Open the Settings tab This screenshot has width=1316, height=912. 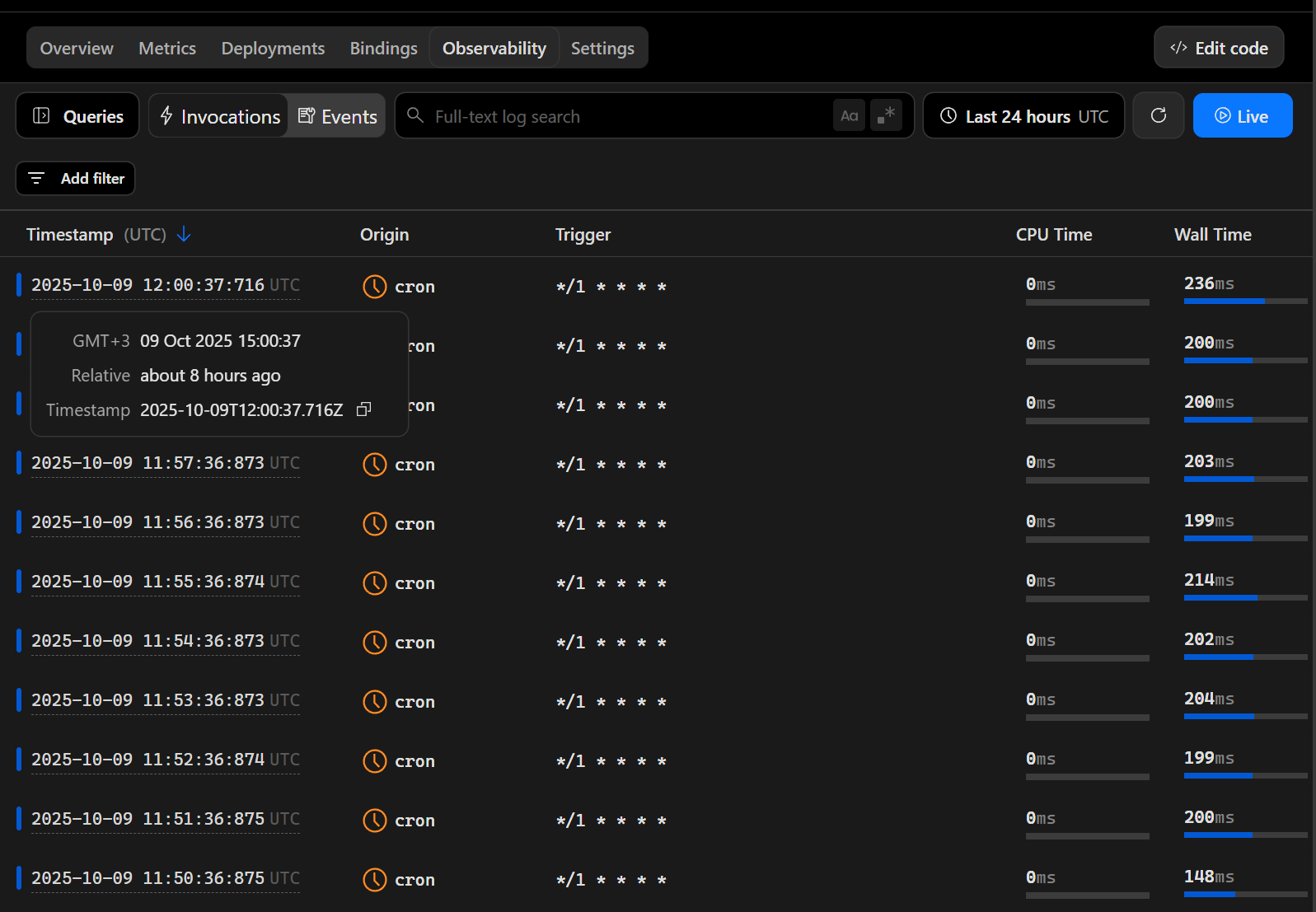click(602, 49)
